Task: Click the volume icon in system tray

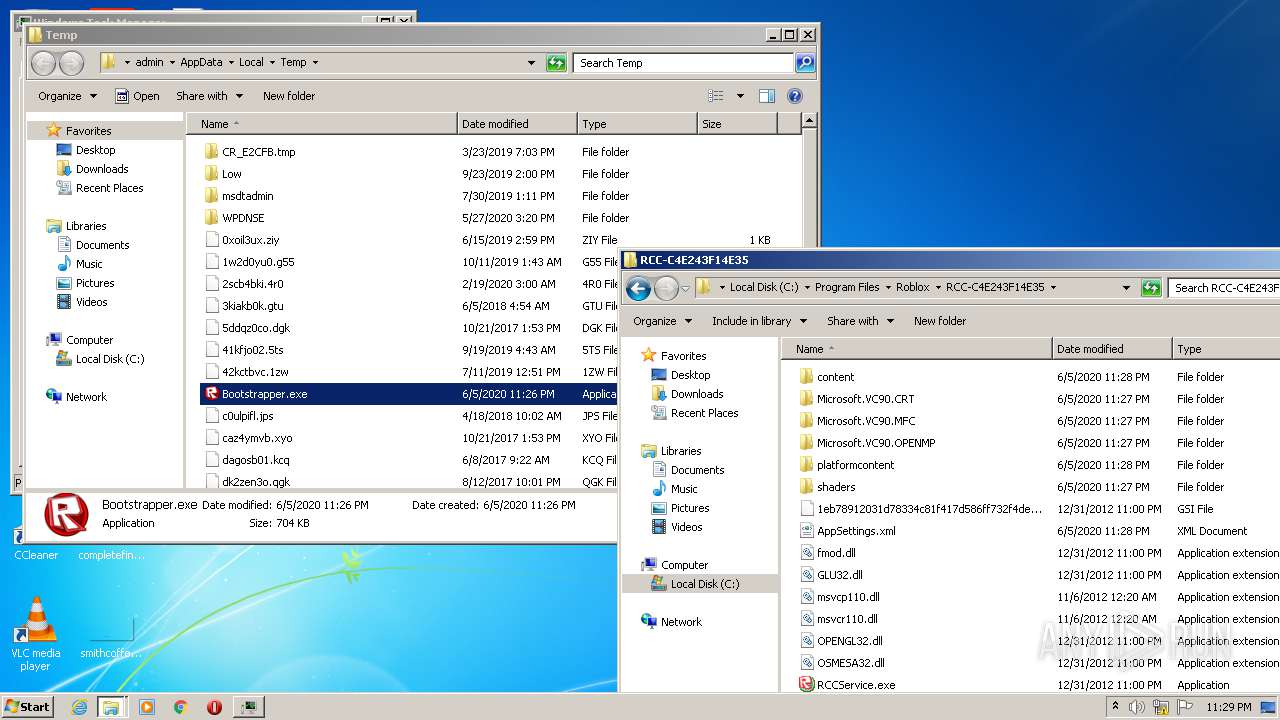Action: click(1136, 707)
